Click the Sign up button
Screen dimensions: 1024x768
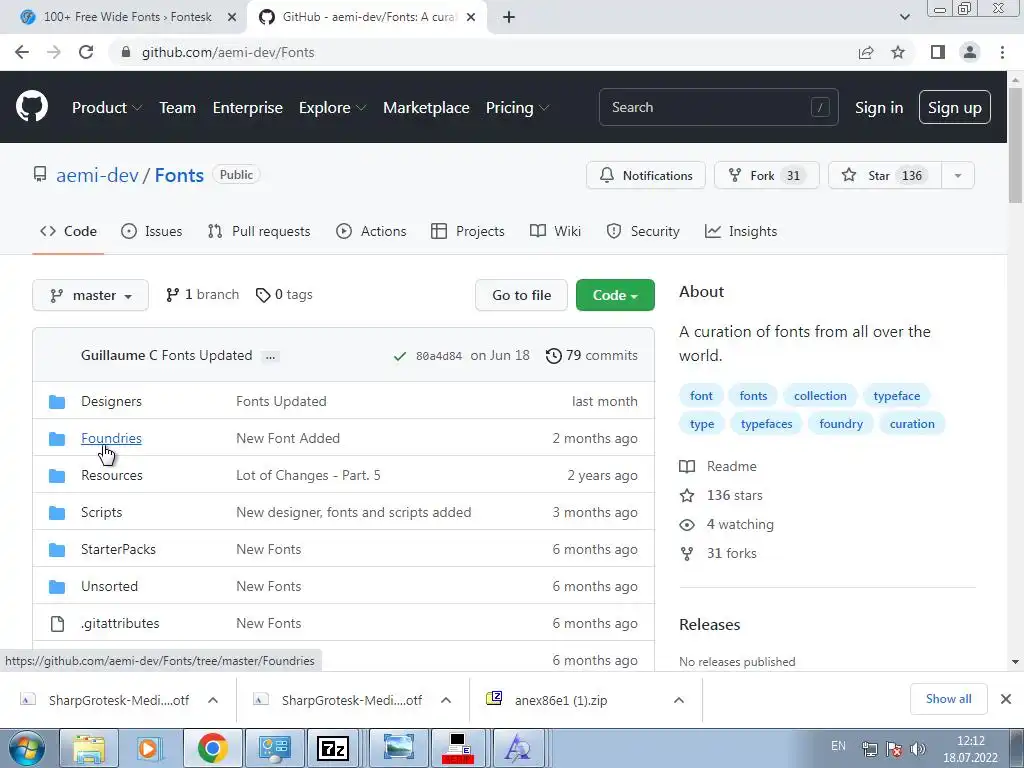[x=954, y=108]
